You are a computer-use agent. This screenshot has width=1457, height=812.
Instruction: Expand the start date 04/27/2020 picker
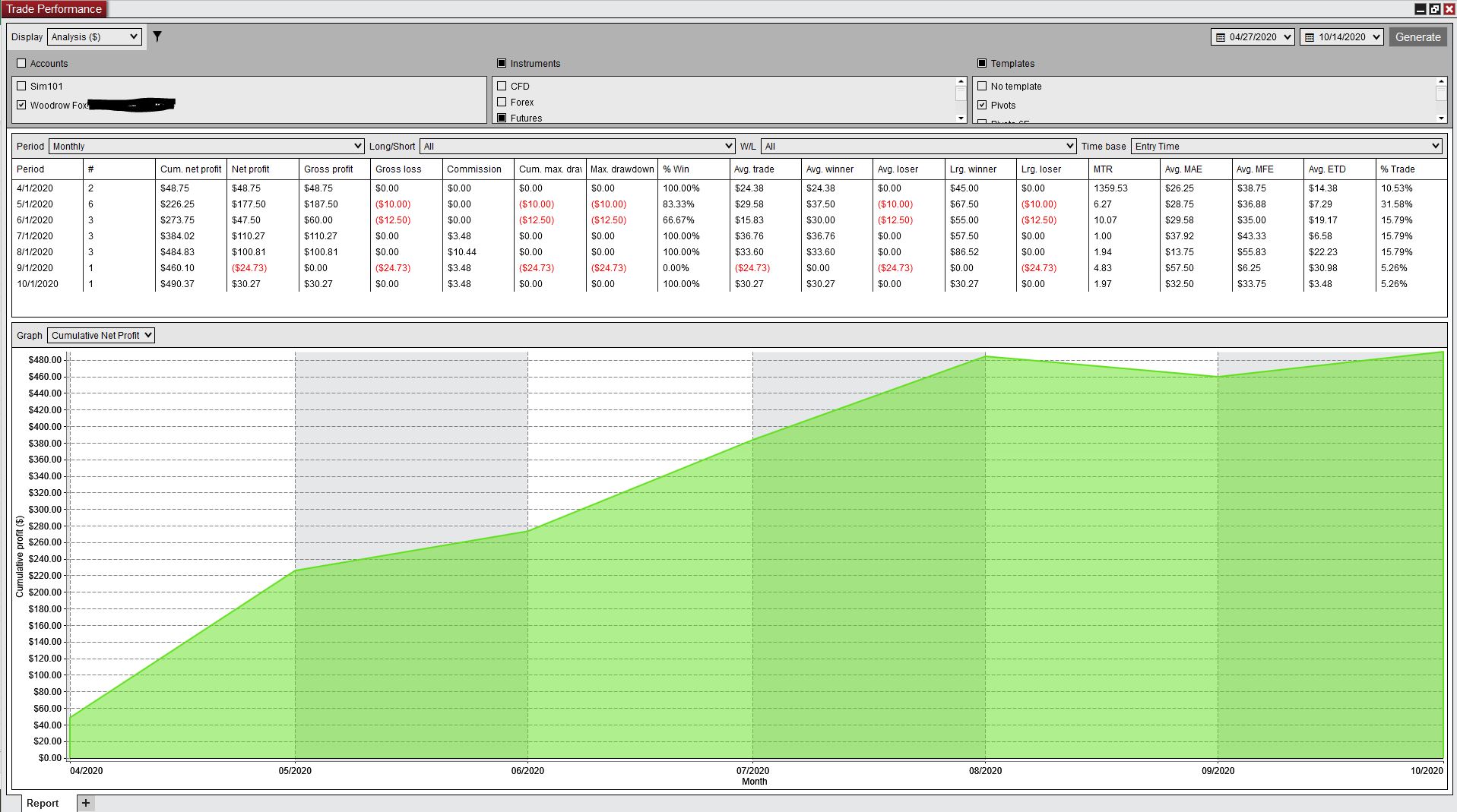pyautogui.click(x=1287, y=37)
